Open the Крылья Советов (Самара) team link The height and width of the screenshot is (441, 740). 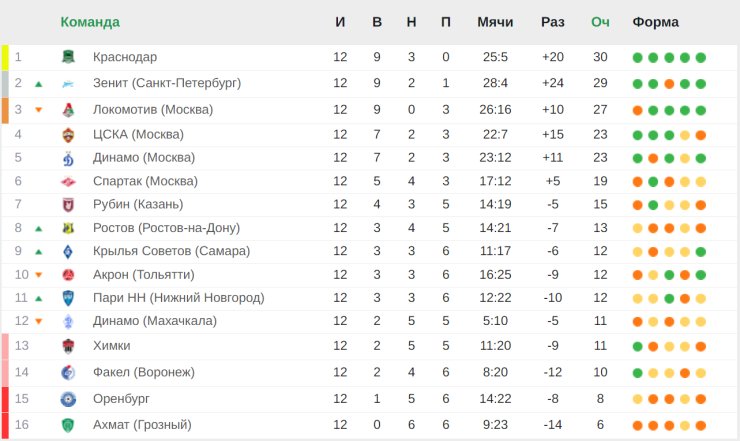click(171, 251)
